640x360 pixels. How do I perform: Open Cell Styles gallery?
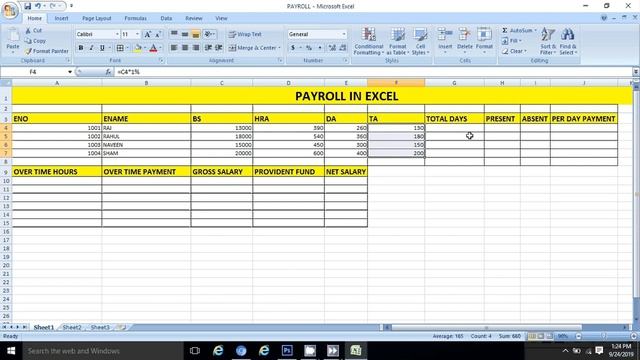coord(420,41)
